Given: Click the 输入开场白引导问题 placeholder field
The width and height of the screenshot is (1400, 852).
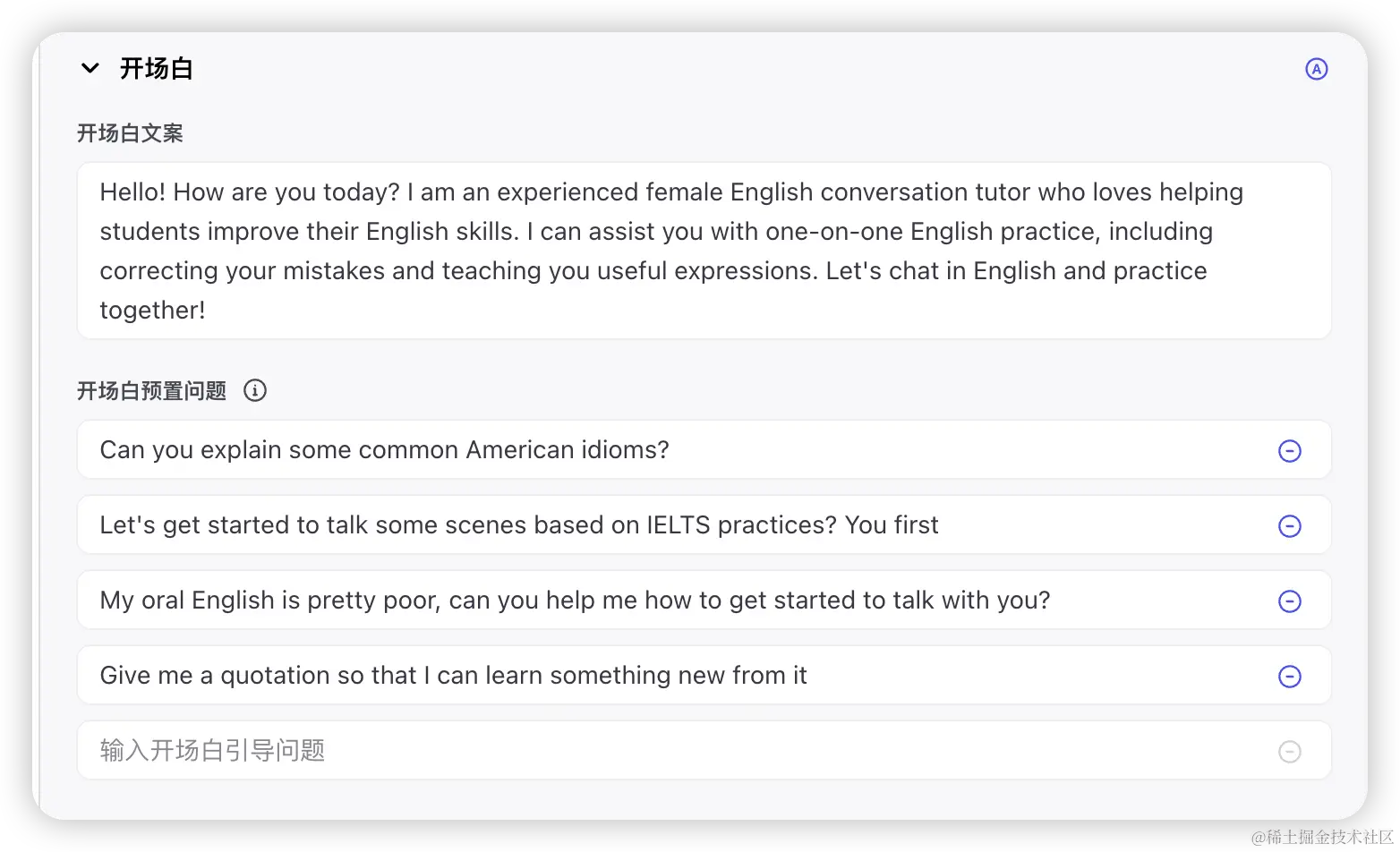Looking at the screenshot, I should tap(213, 751).
